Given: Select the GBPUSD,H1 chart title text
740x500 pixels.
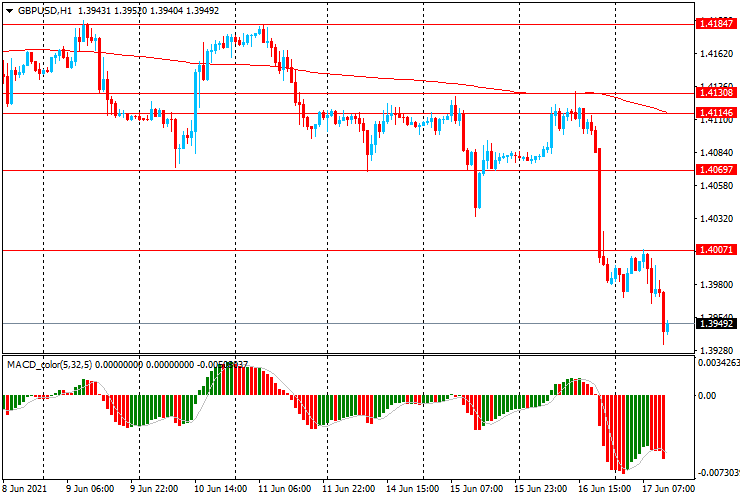Looking at the screenshot, I should [x=44, y=10].
